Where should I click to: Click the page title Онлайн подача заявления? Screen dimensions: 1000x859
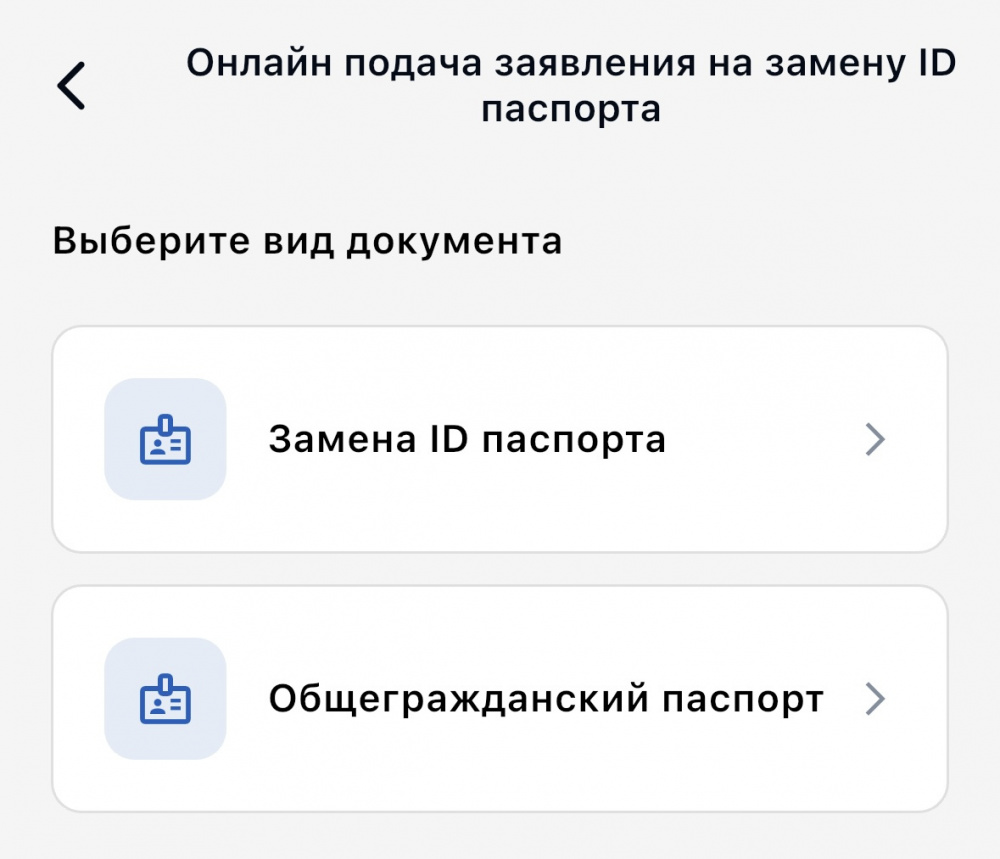[571, 64]
